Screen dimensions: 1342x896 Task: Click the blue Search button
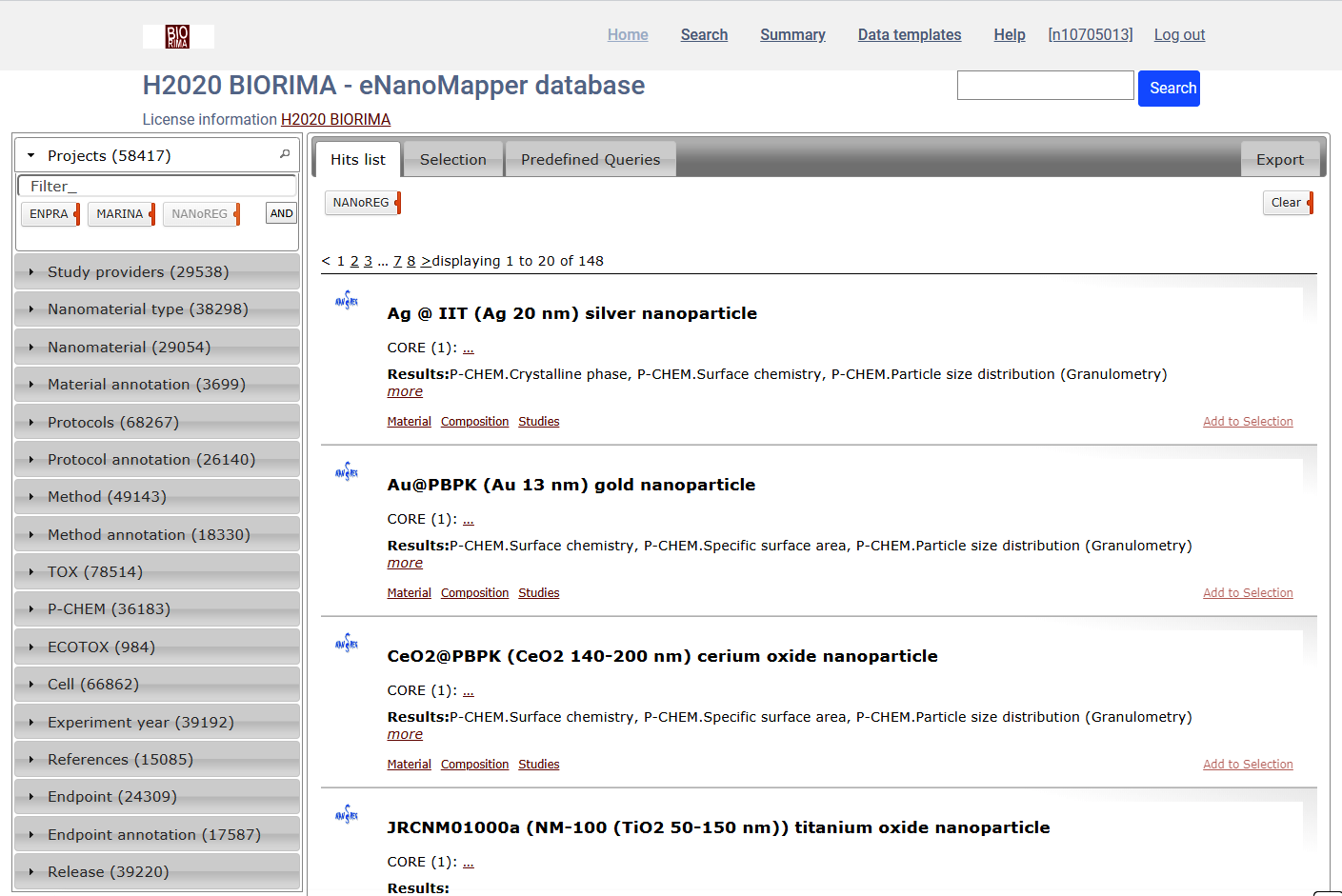tap(1169, 89)
